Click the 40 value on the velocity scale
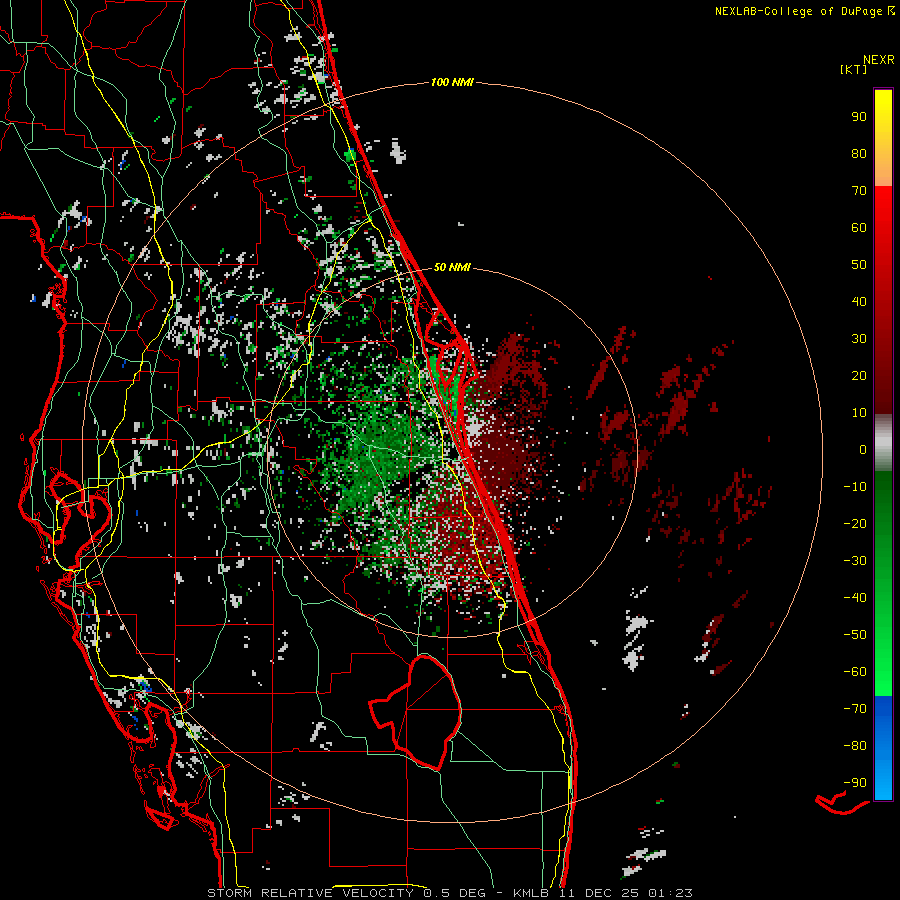900x900 pixels. point(859,301)
